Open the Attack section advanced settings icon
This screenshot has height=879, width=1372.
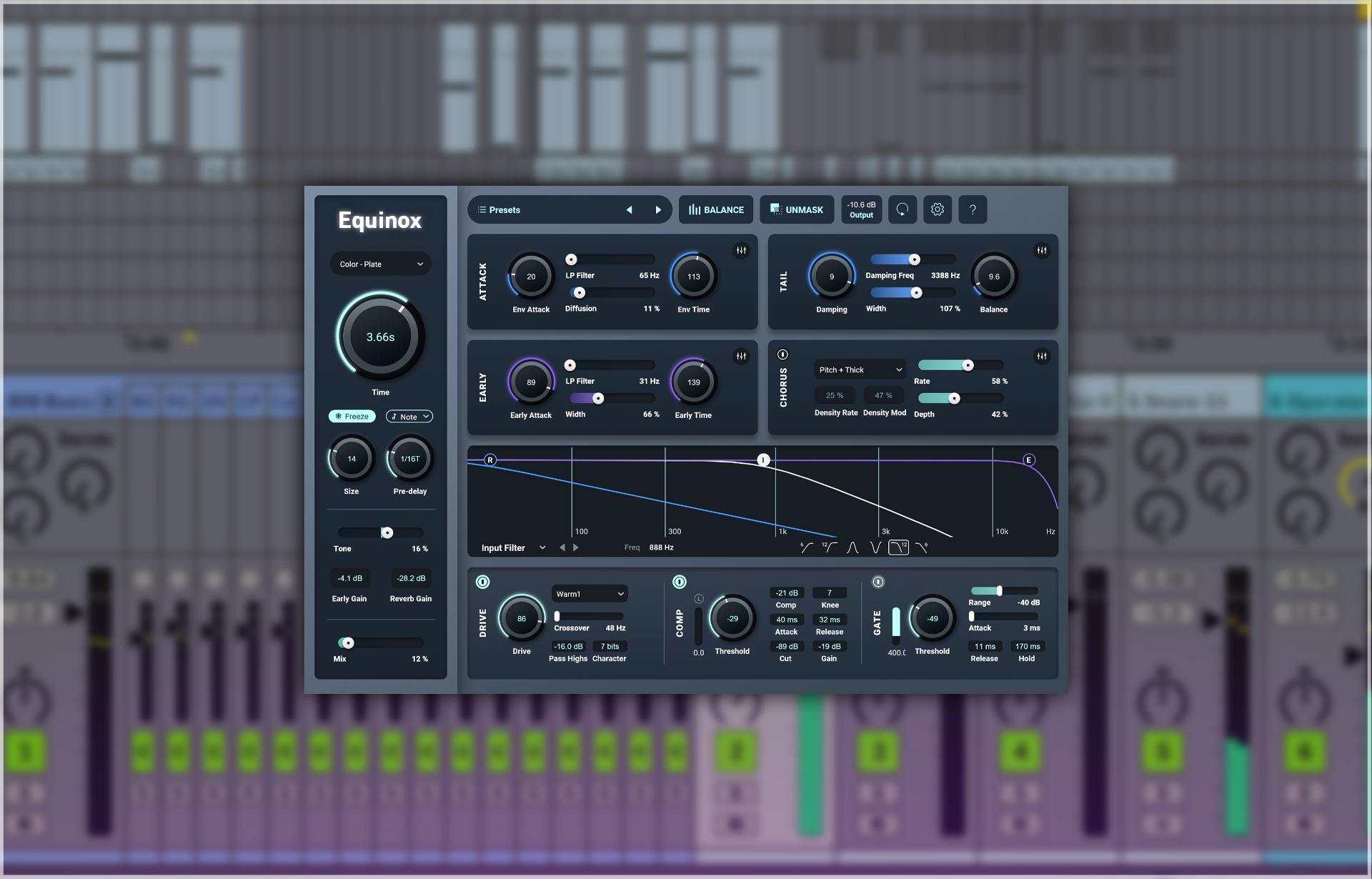741,251
